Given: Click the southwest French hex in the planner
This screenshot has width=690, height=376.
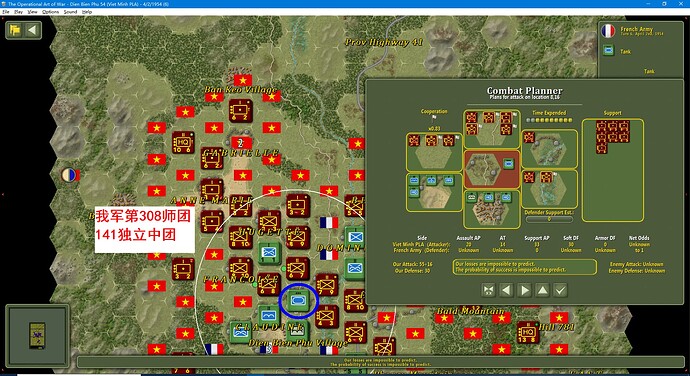Looking at the screenshot, I should tap(434, 193).
